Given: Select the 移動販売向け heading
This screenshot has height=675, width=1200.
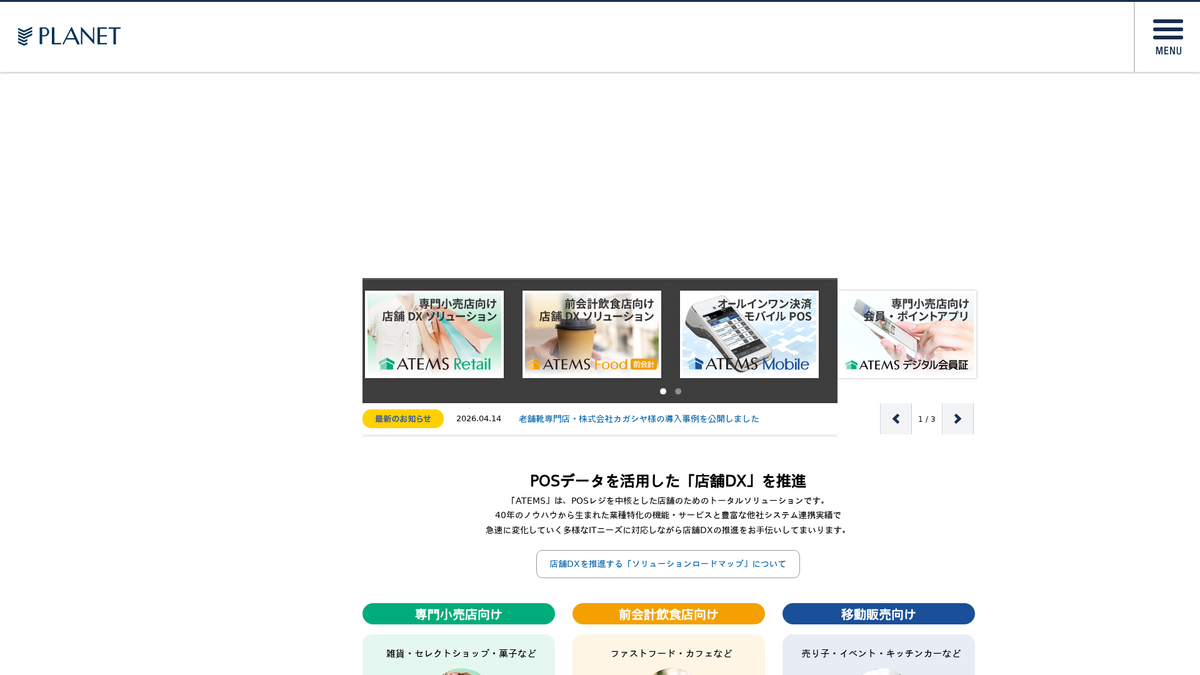Looking at the screenshot, I should (x=879, y=614).
